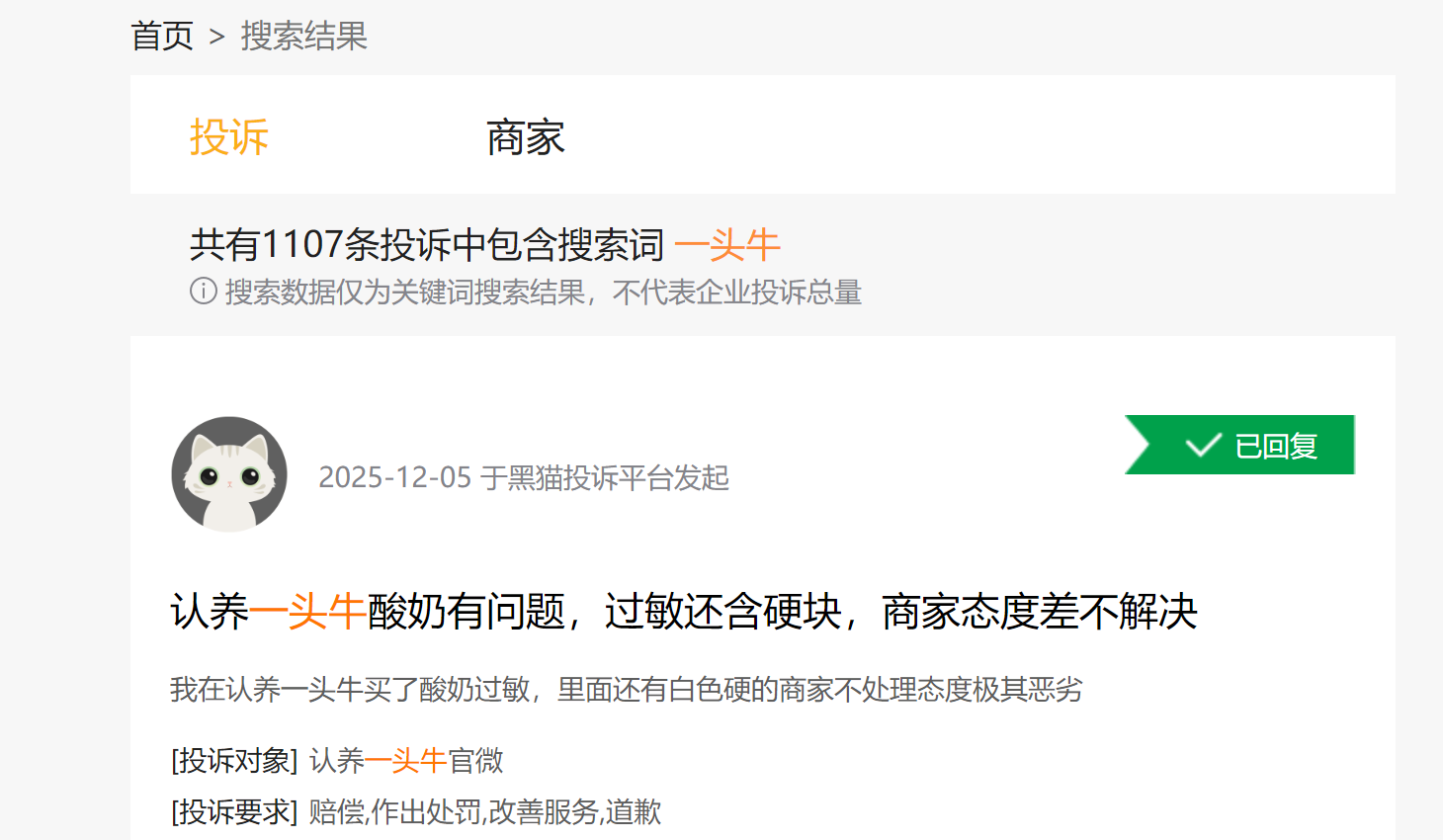
Task: Click the breadcrumb ">" separator arrow
Action: point(217,38)
